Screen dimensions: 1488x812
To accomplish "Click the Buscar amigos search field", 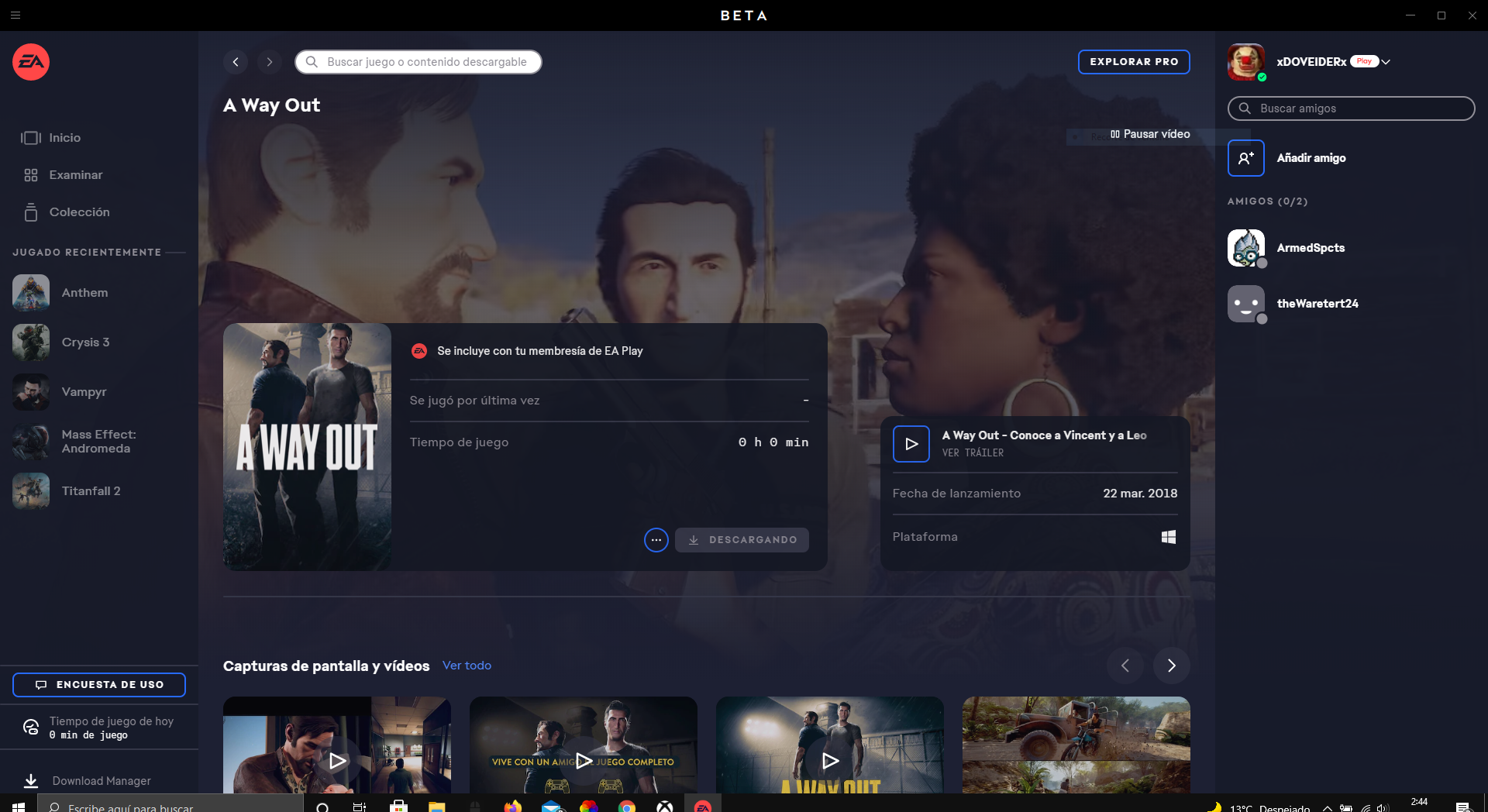I will click(x=1351, y=108).
